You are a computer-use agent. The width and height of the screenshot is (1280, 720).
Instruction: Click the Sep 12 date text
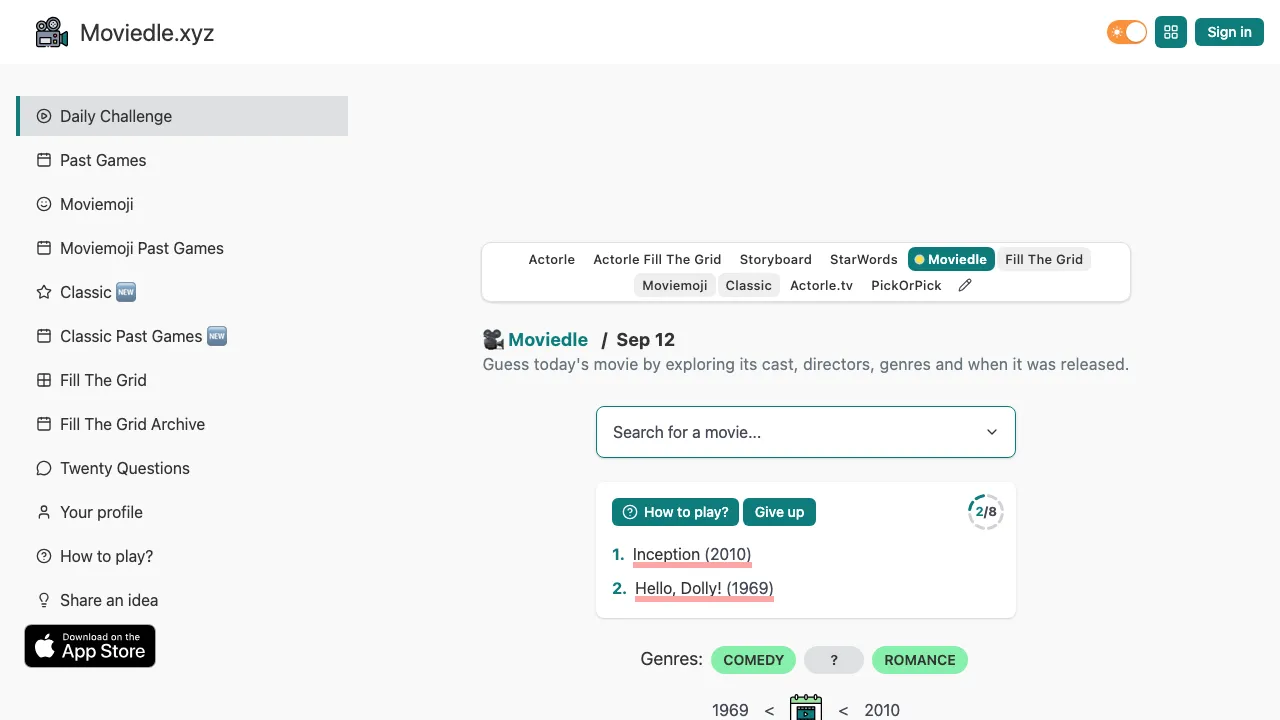pos(646,340)
